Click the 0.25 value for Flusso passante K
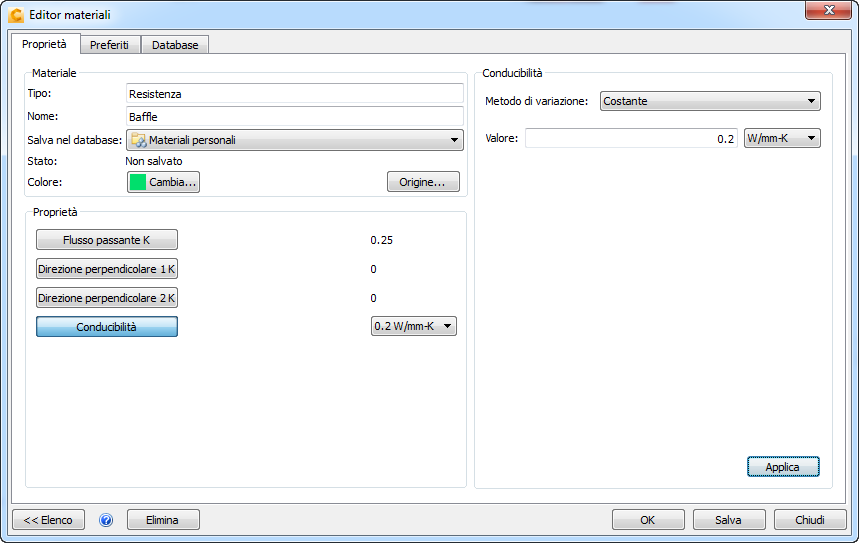 [x=381, y=240]
